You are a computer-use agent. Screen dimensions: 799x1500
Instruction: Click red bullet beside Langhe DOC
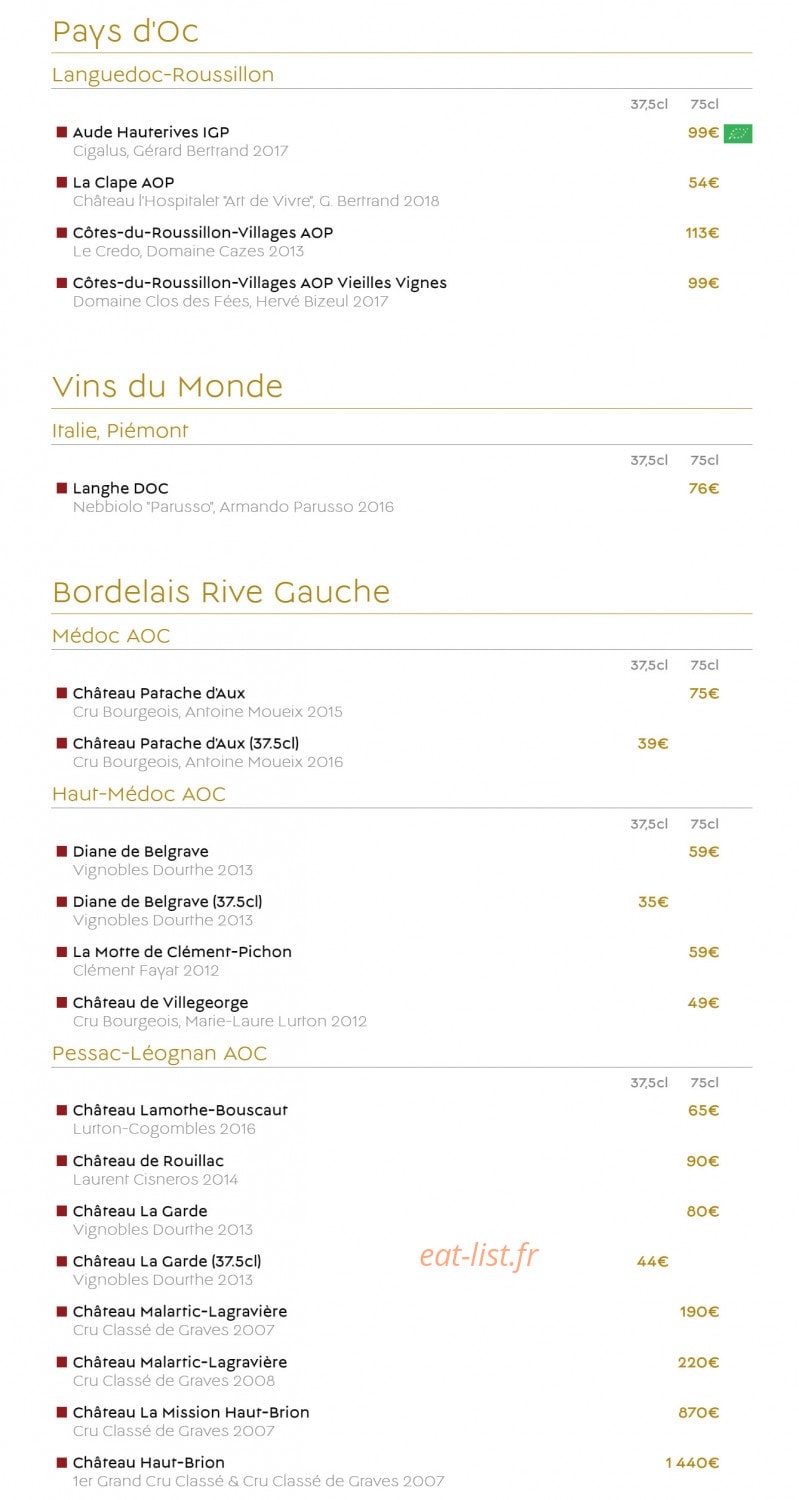click(x=61, y=488)
